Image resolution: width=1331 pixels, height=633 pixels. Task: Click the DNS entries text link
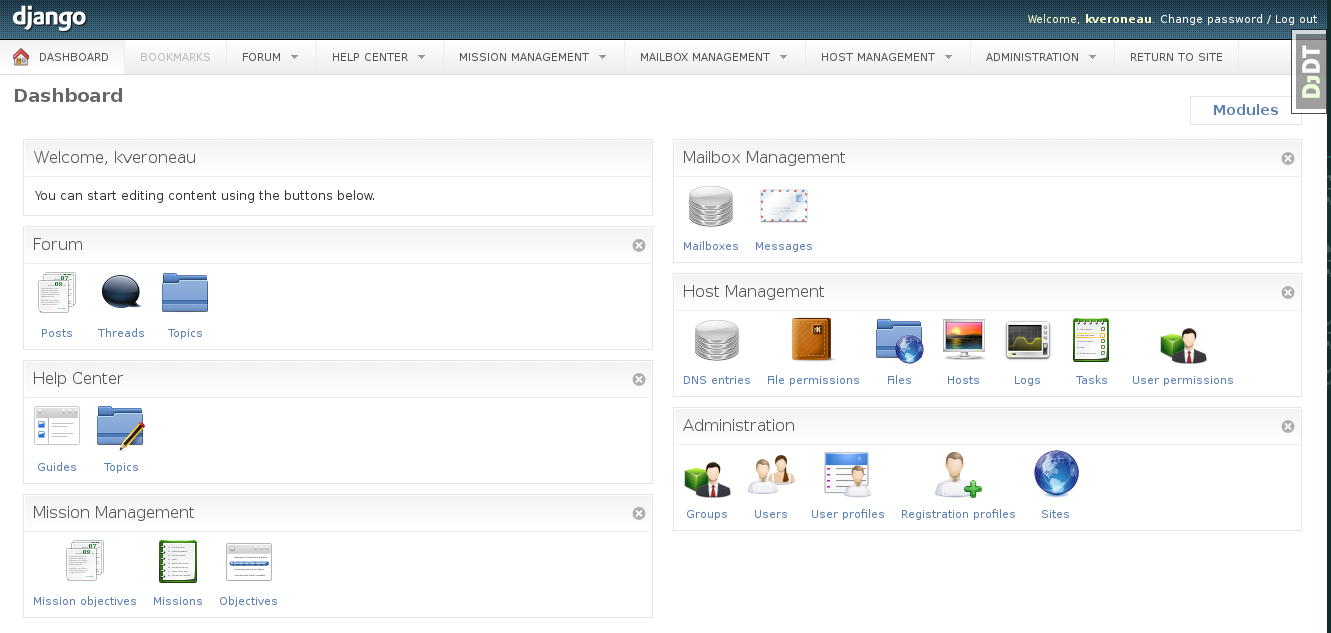coord(717,380)
